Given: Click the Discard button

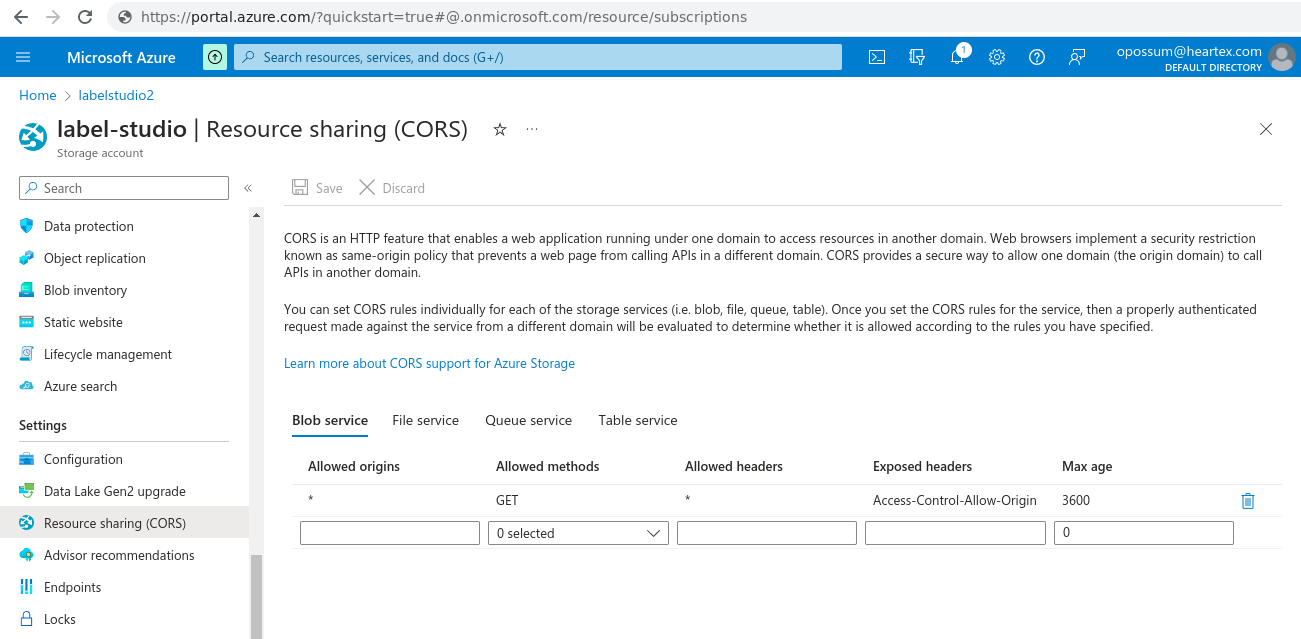Looking at the screenshot, I should 392,188.
